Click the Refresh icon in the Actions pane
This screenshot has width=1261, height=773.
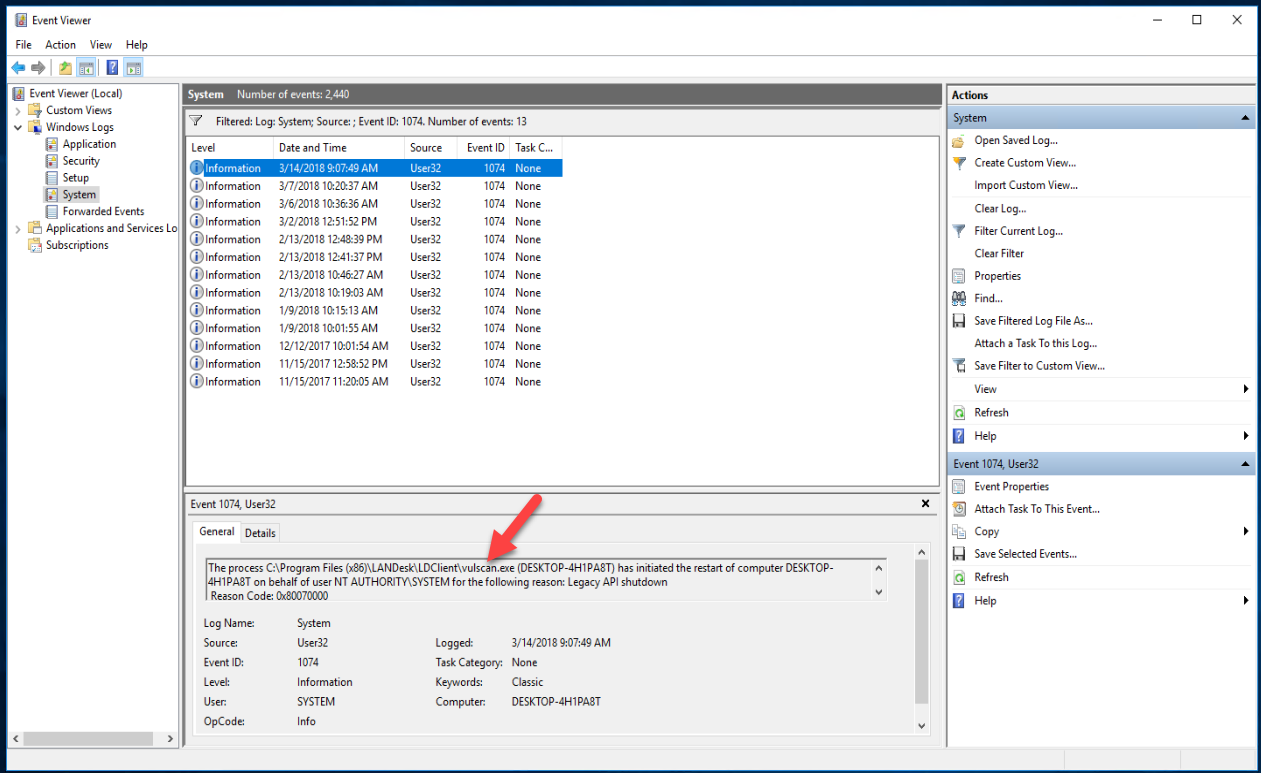click(959, 412)
